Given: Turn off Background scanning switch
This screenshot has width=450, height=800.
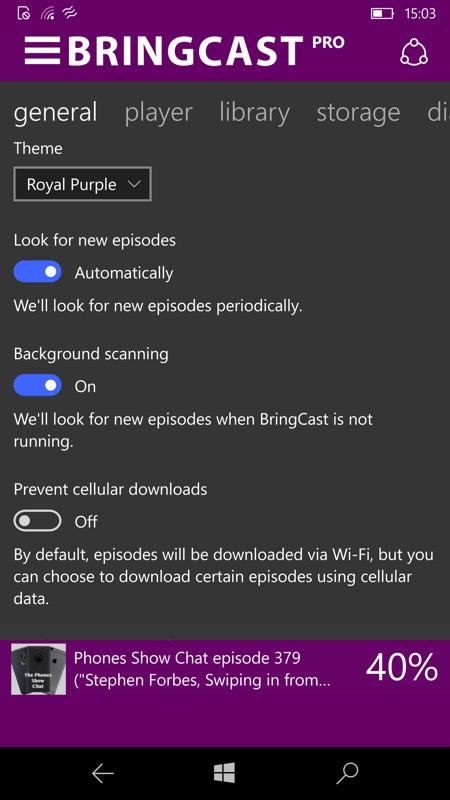Looking at the screenshot, I should pyautogui.click(x=37, y=385).
